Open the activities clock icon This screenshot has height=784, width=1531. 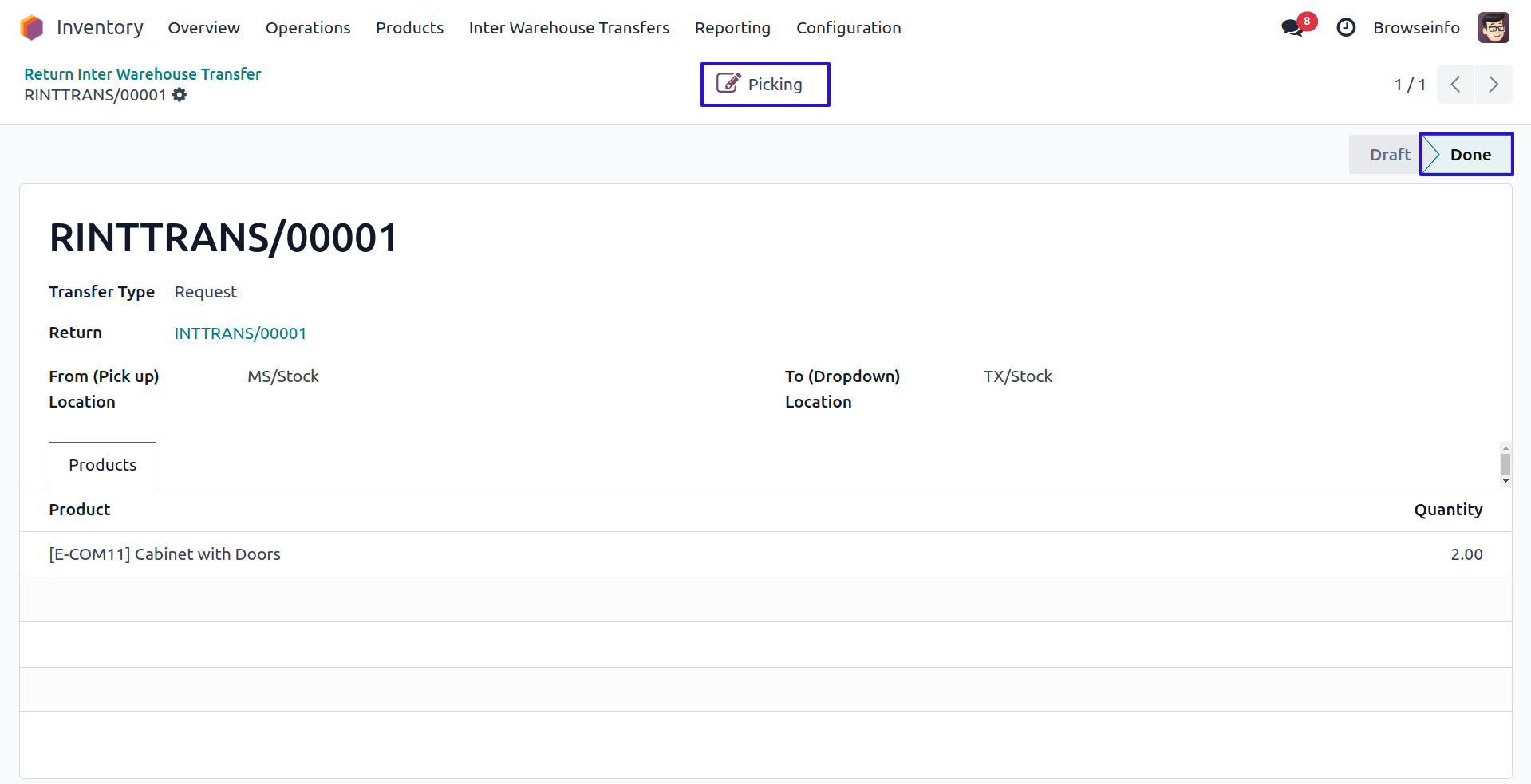[x=1346, y=28]
